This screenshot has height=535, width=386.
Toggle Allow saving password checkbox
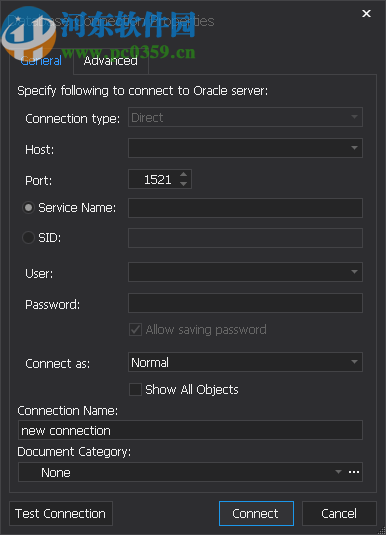pyautogui.click(x=135, y=330)
